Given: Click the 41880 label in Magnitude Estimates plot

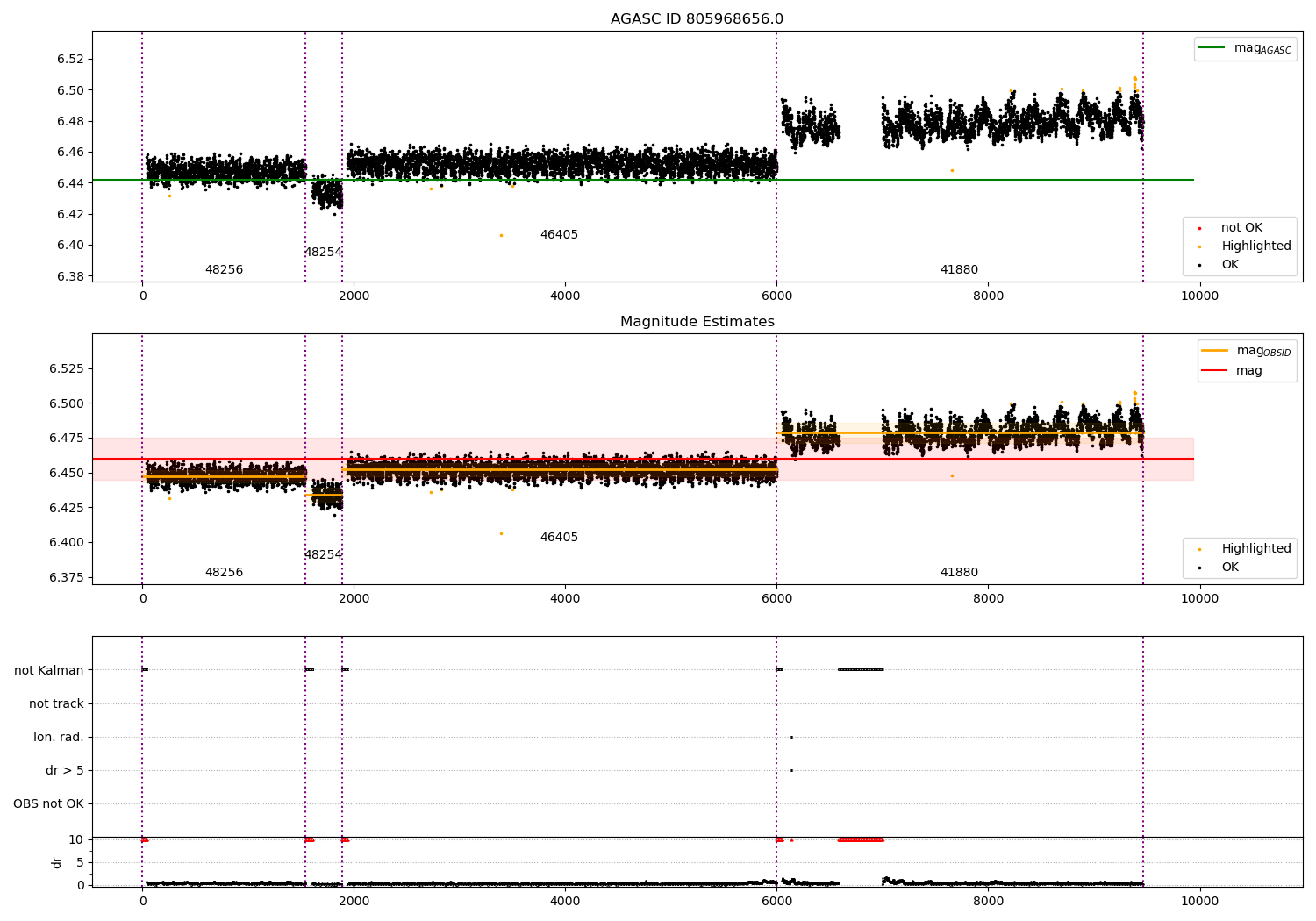Looking at the screenshot, I should point(959,573).
